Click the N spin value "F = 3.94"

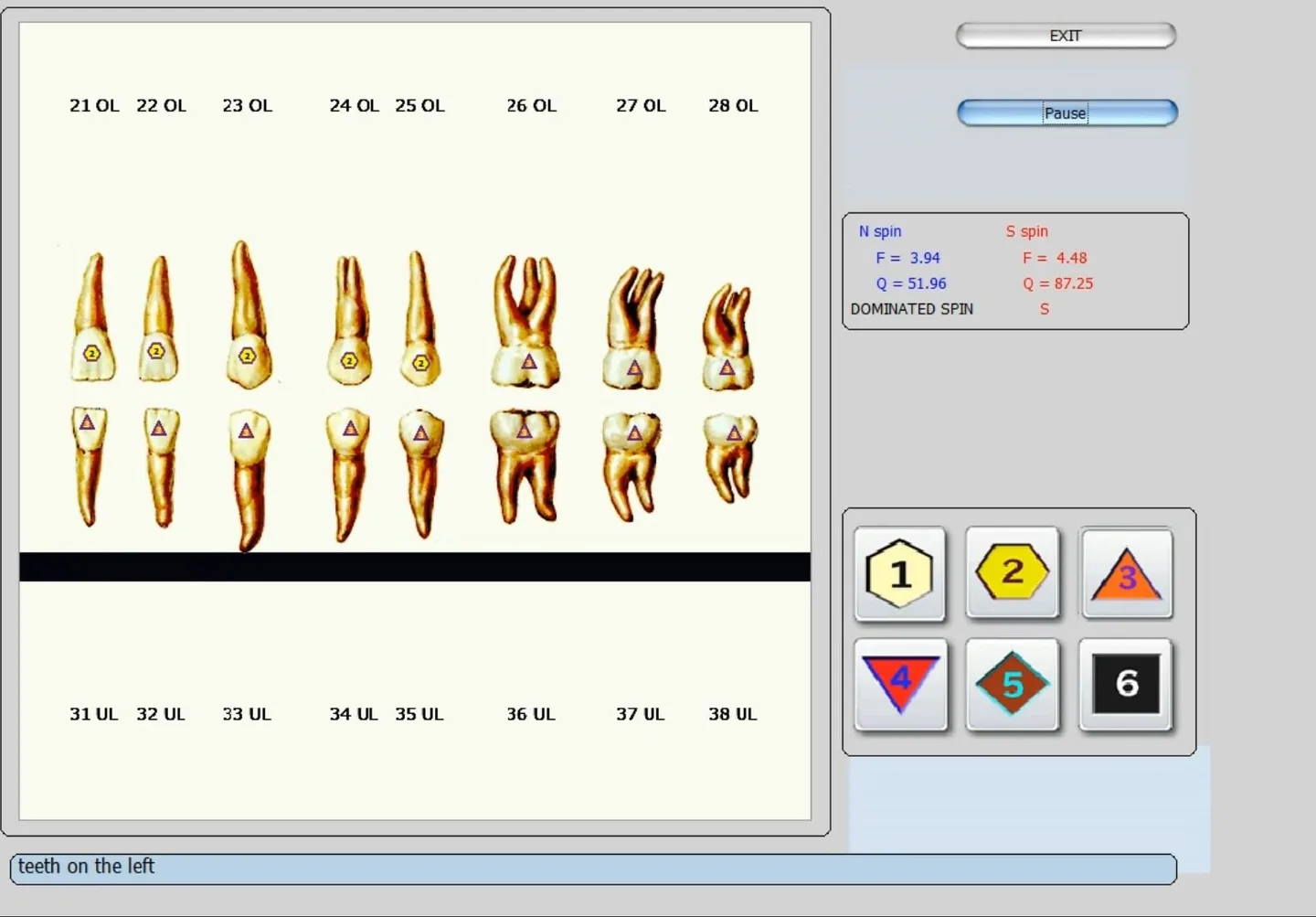908,258
